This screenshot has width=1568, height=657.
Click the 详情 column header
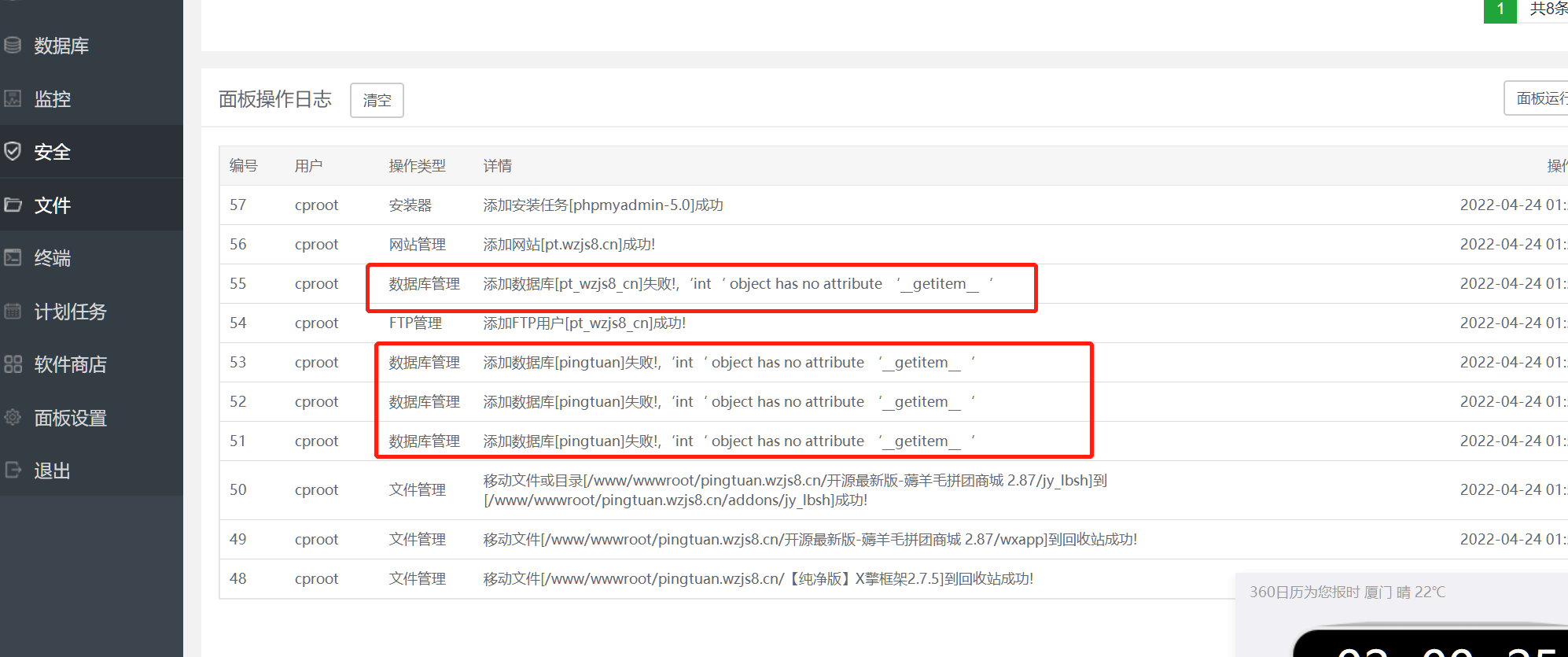tap(497, 166)
